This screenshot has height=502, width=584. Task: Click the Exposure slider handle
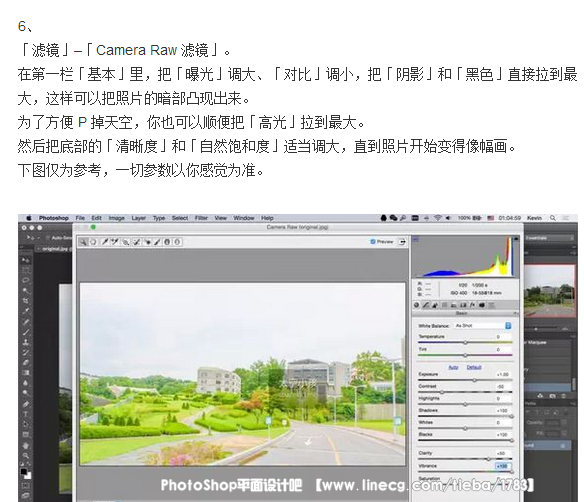(474, 380)
